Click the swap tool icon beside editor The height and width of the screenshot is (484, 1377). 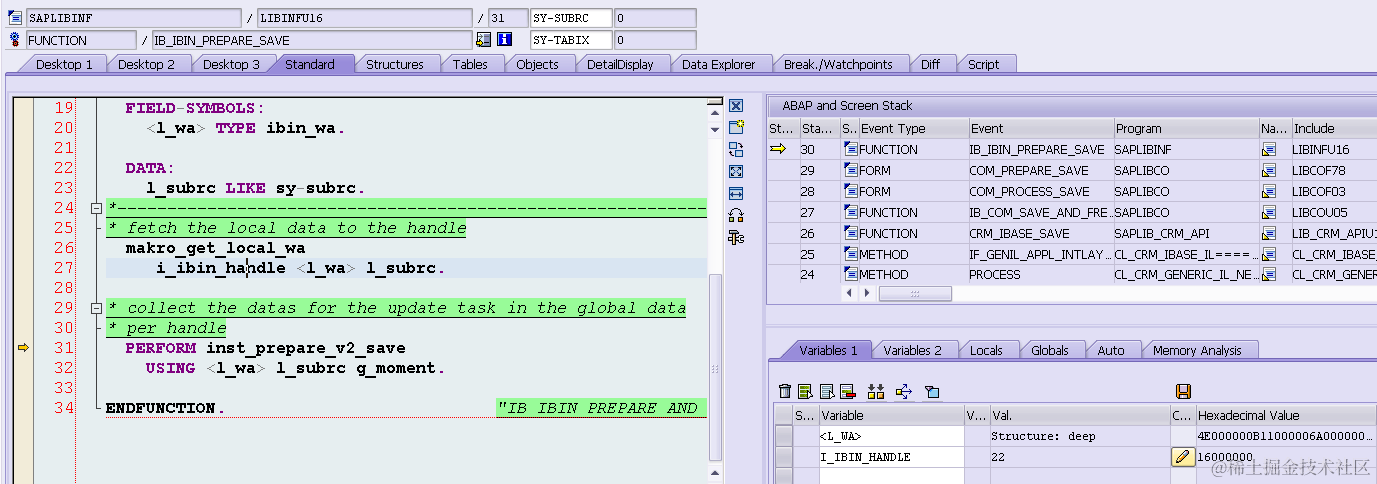pyautogui.click(x=736, y=149)
